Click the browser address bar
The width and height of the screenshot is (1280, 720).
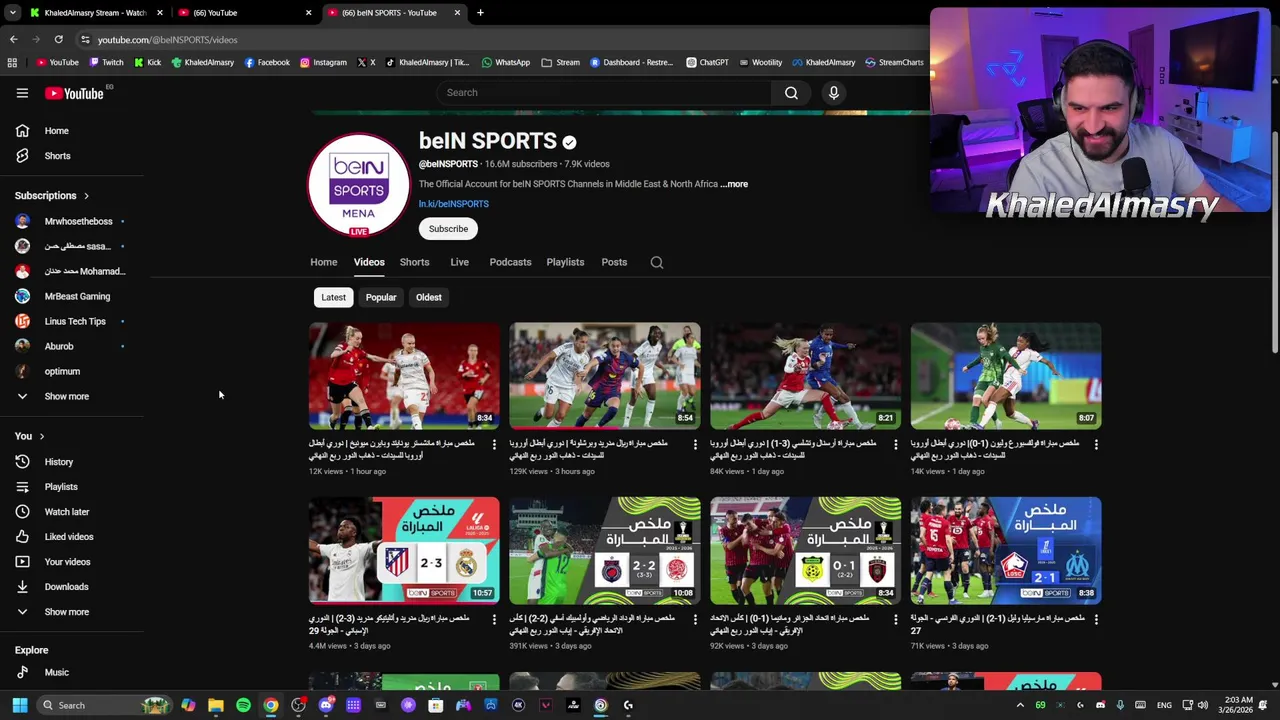pyautogui.click(x=500, y=40)
